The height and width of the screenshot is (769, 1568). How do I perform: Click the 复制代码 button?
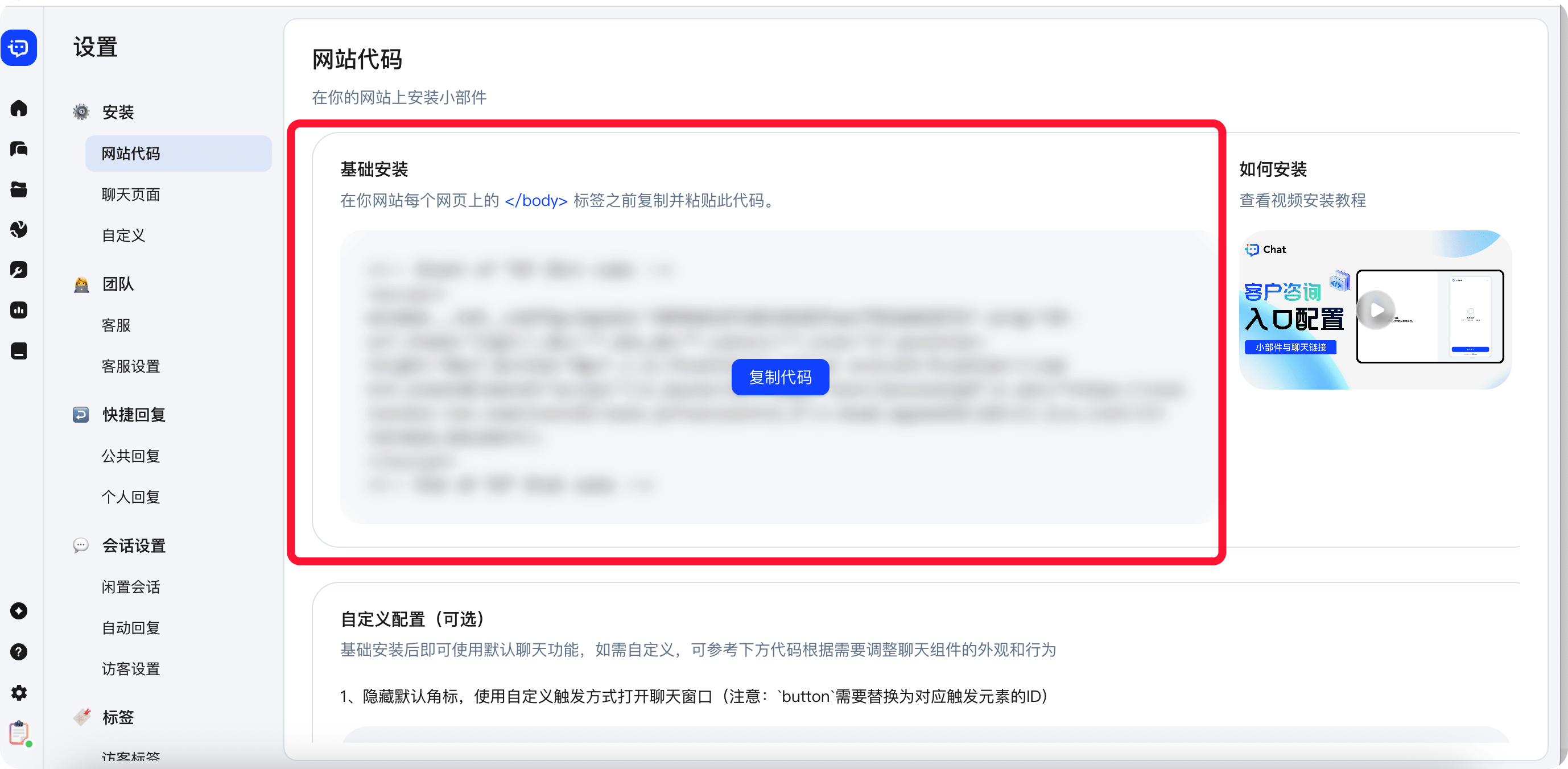781,377
